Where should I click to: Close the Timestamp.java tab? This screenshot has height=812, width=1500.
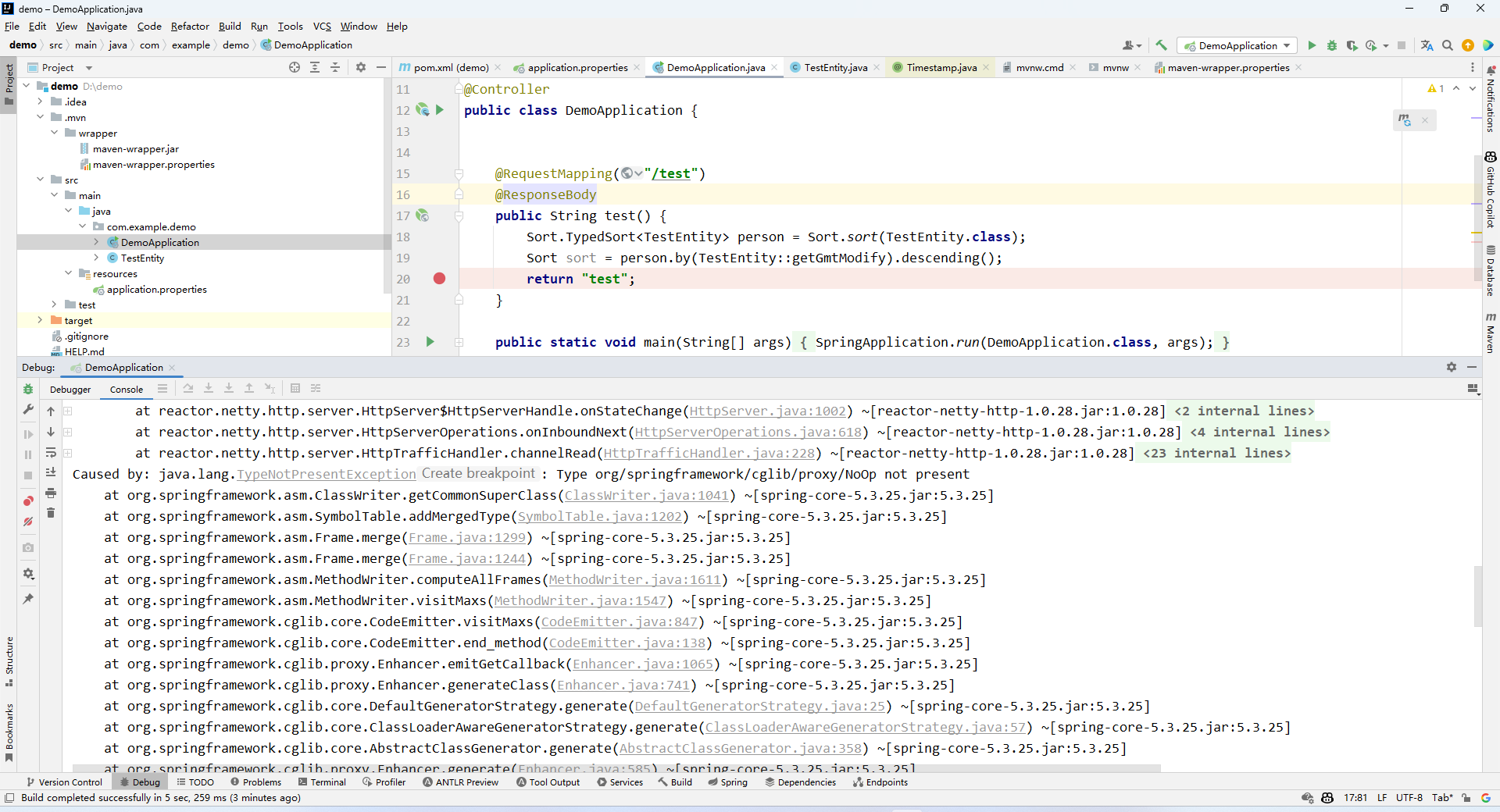point(986,67)
